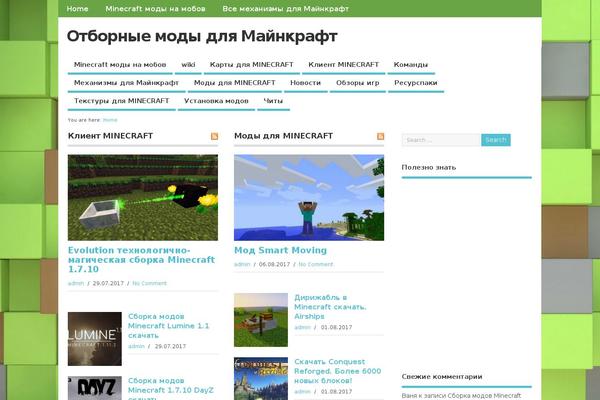Open Smart Moving mod featured image
This screenshot has height=400, width=600.
pyautogui.click(x=309, y=198)
